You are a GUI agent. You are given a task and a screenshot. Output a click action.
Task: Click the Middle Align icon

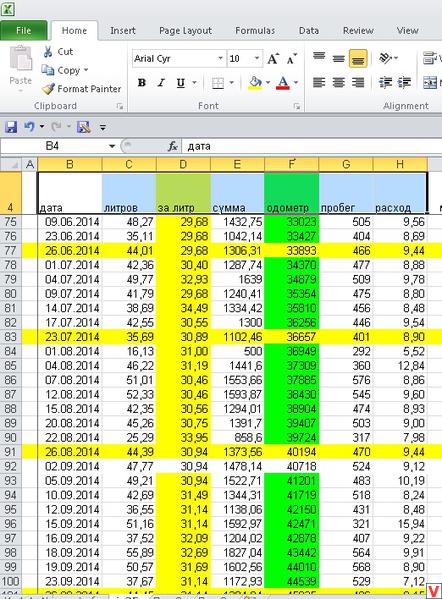pos(338,58)
